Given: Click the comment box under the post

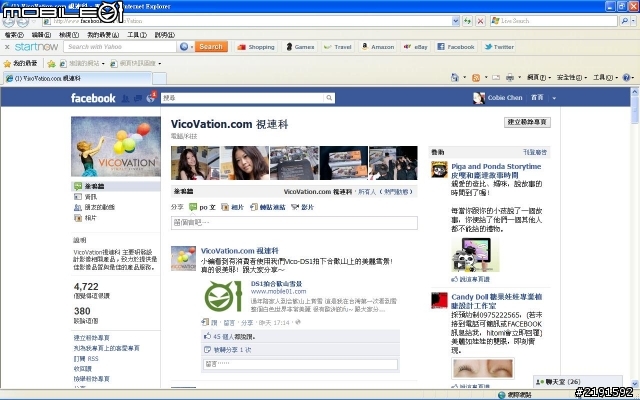Looking at the screenshot, I should coord(300,364).
